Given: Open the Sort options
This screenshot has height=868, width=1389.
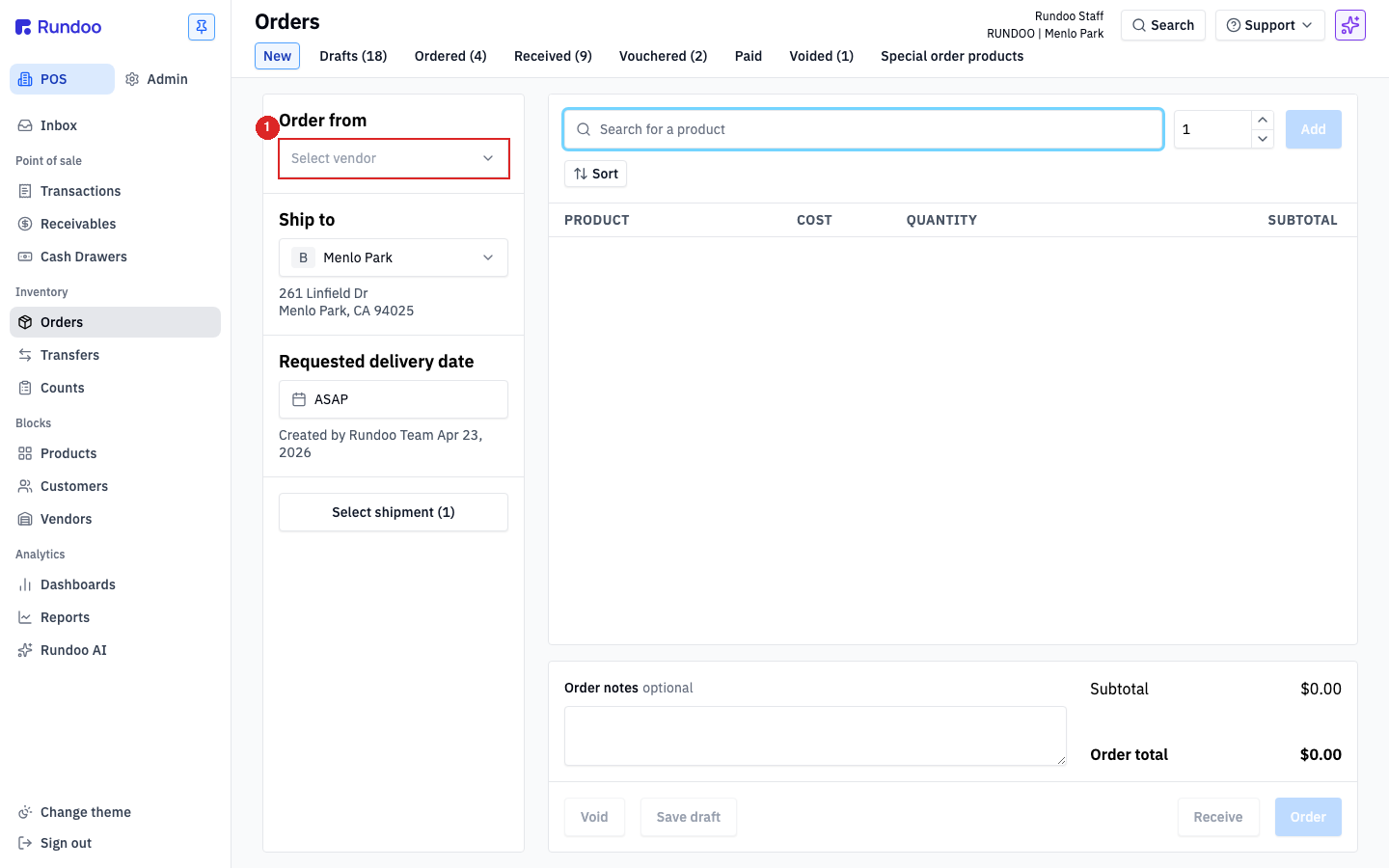Looking at the screenshot, I should click(595, 174).
